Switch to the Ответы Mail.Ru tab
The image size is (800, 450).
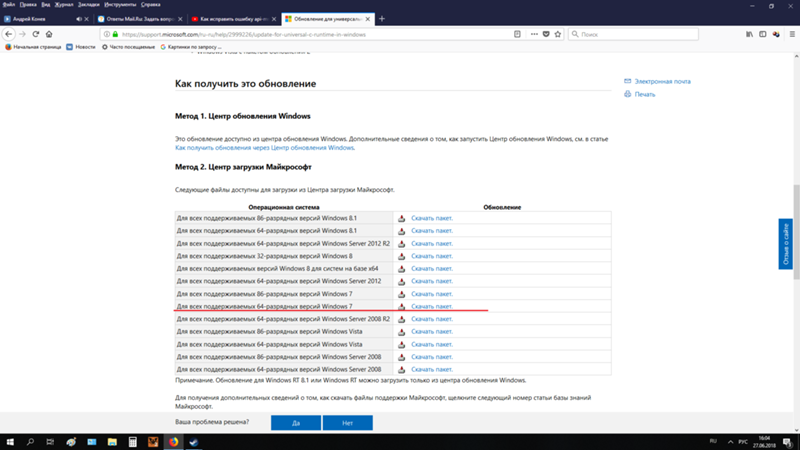coord(140,19)
